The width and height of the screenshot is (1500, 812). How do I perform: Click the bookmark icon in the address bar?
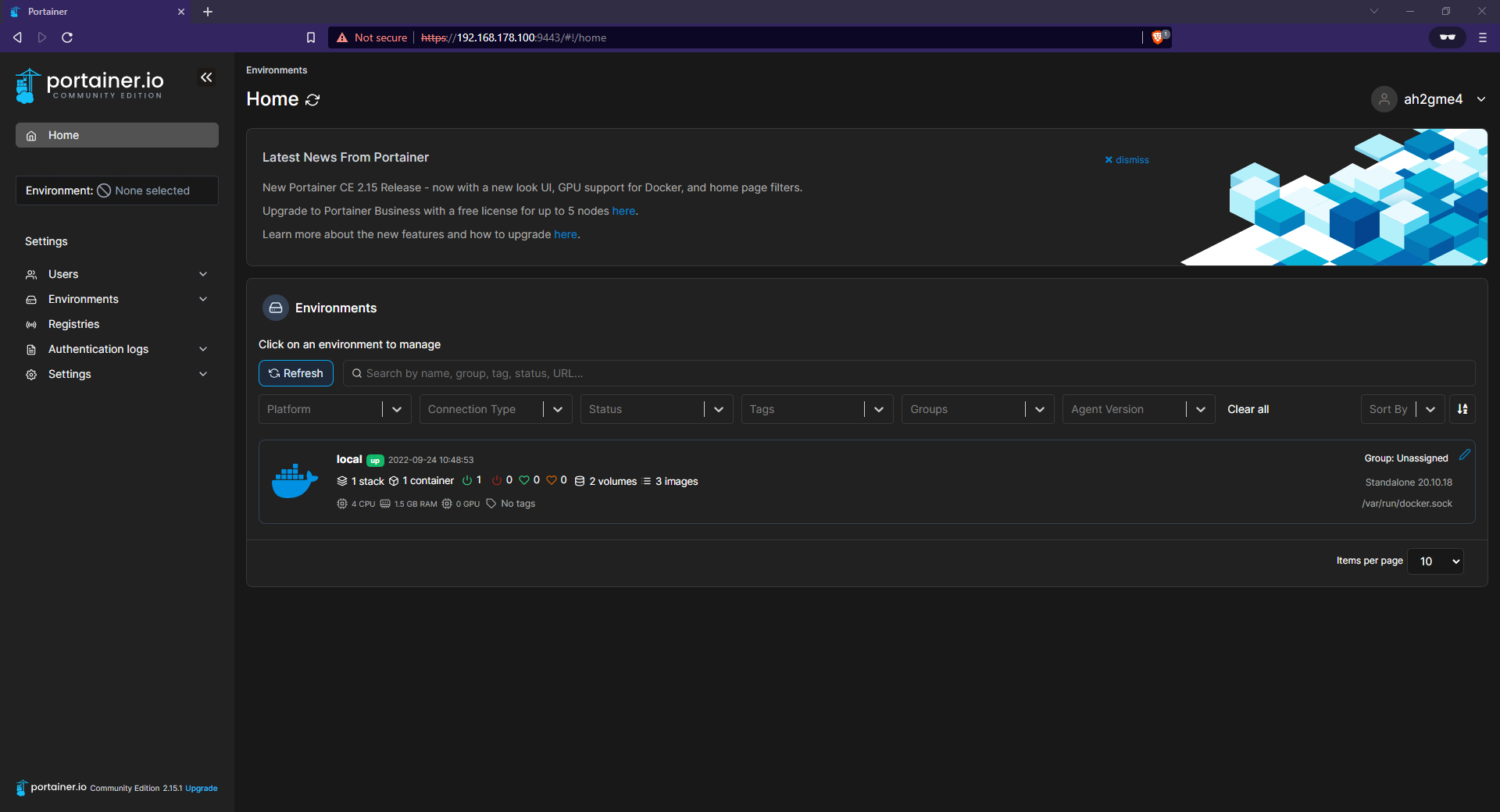tap(310, 37)
